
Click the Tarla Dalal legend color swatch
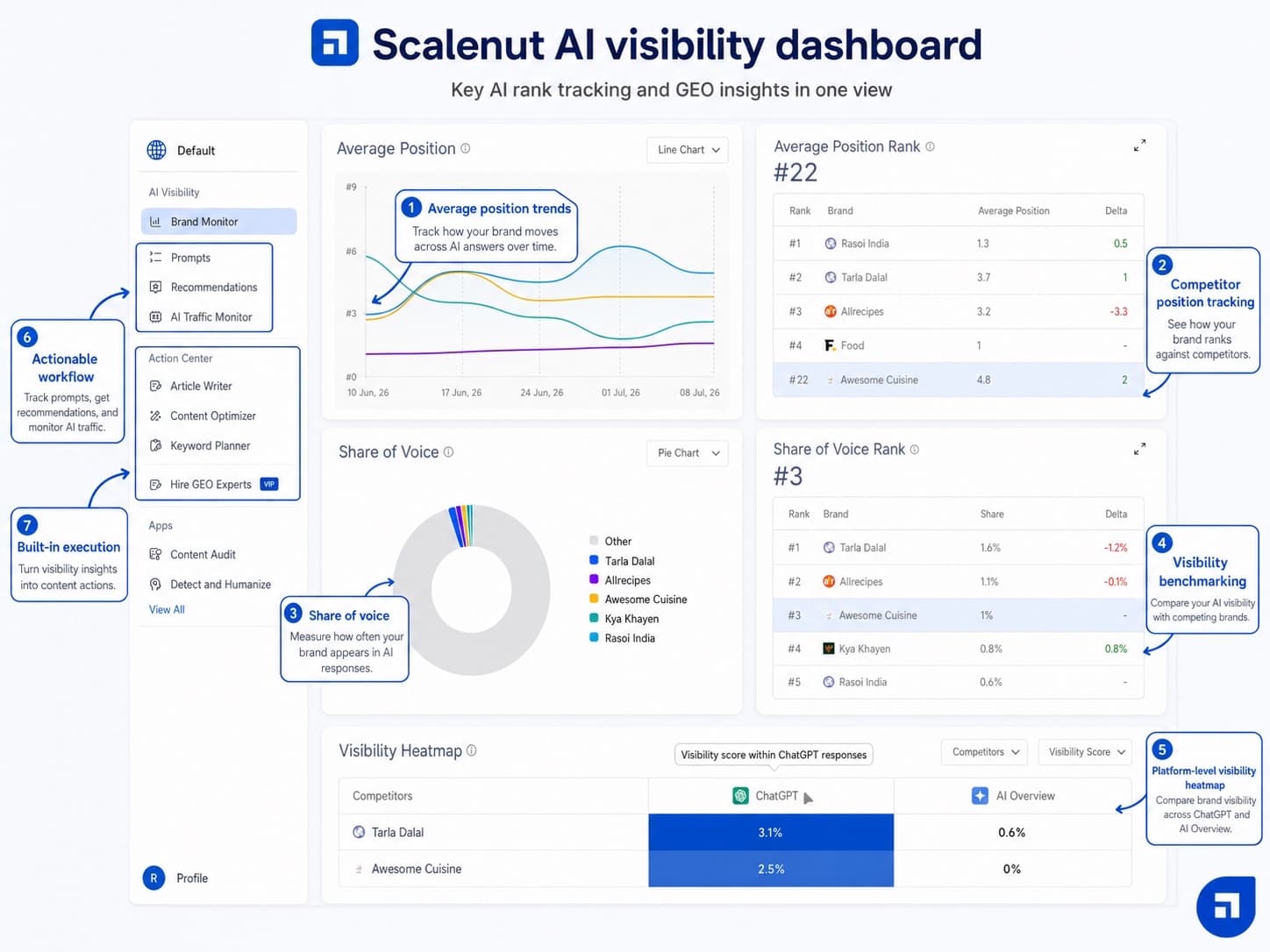click(594, 560)
